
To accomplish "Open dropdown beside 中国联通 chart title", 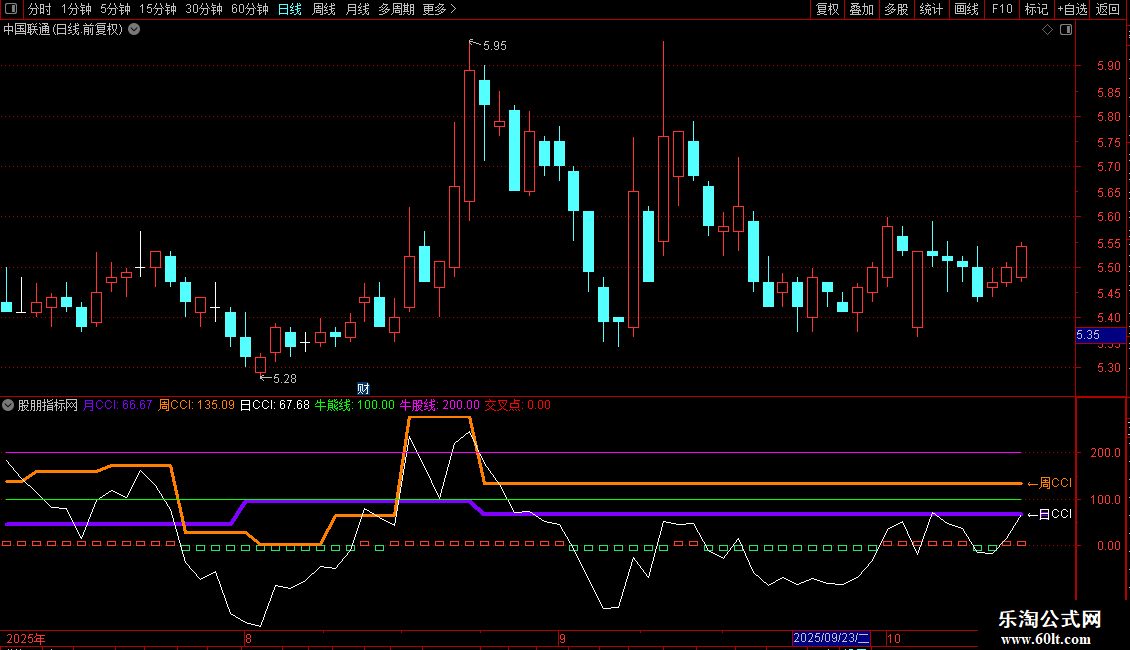I will pyautogui.click(x=134, y=30).
